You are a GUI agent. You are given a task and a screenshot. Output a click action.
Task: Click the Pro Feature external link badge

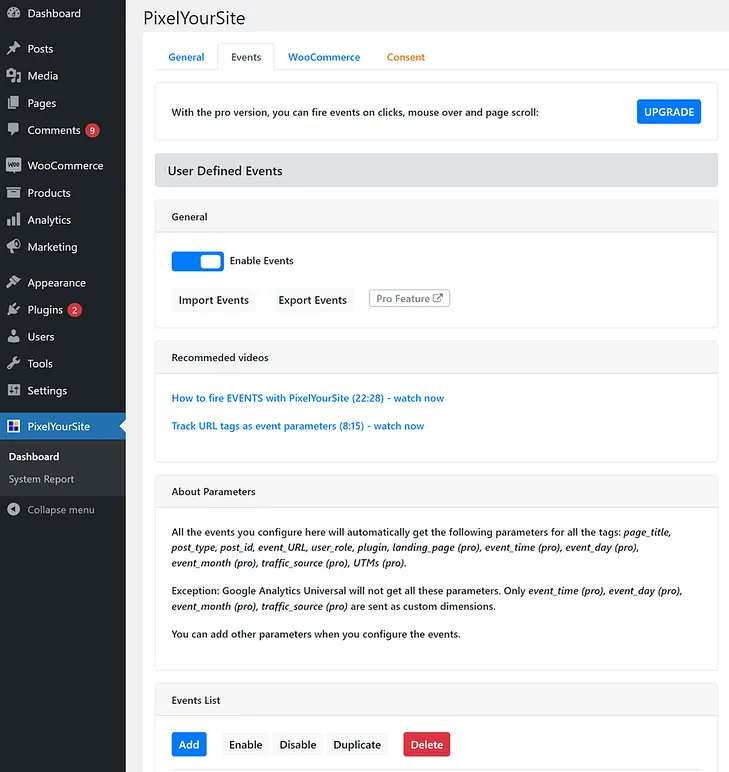pyautogui.click(x=409, y=299)
